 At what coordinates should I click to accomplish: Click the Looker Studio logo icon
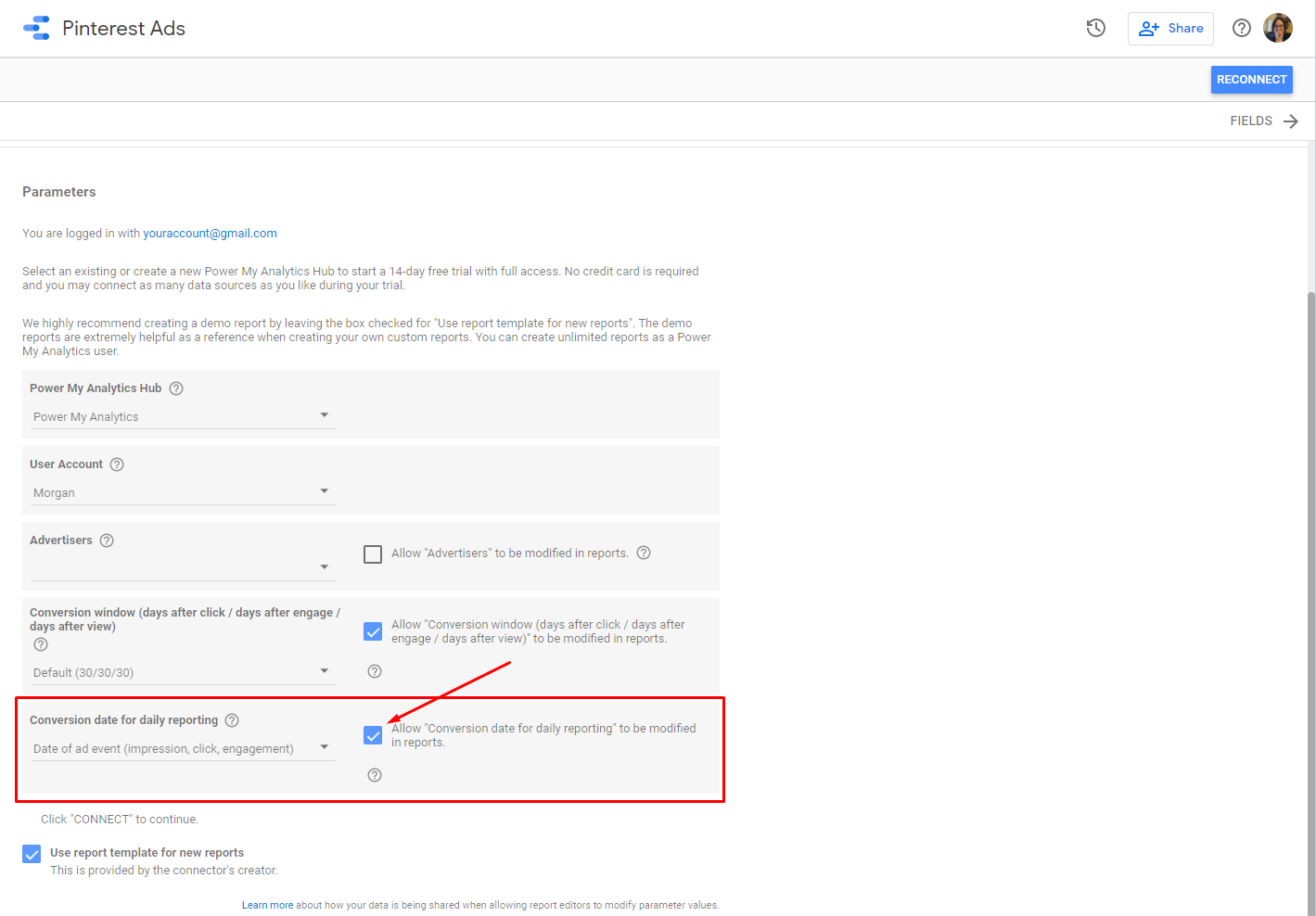(36, 28)
